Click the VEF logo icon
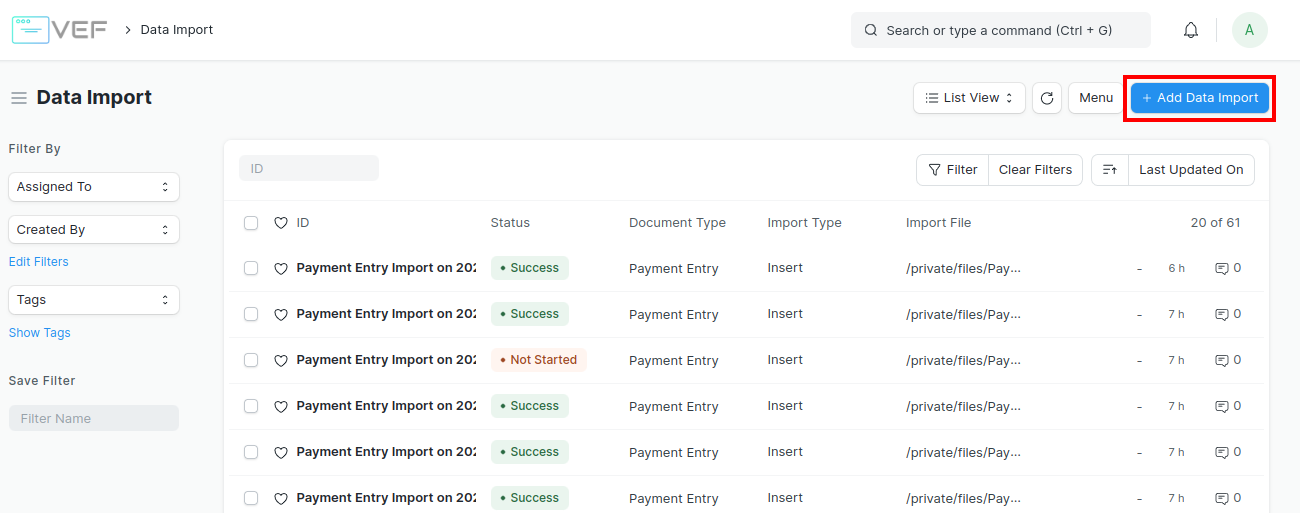This screenshot has height=513, width=1300. (60, 30)
